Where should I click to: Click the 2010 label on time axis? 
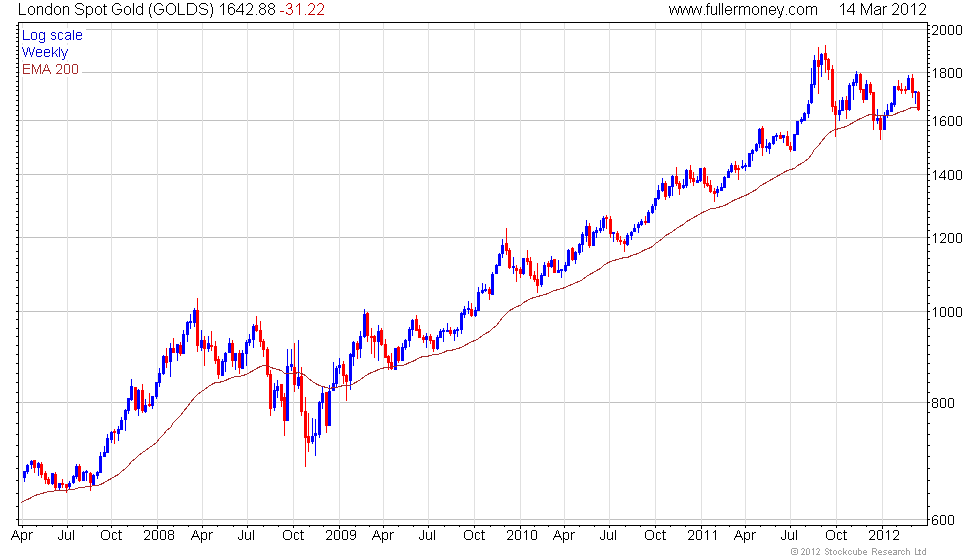[x=522, y=536]
